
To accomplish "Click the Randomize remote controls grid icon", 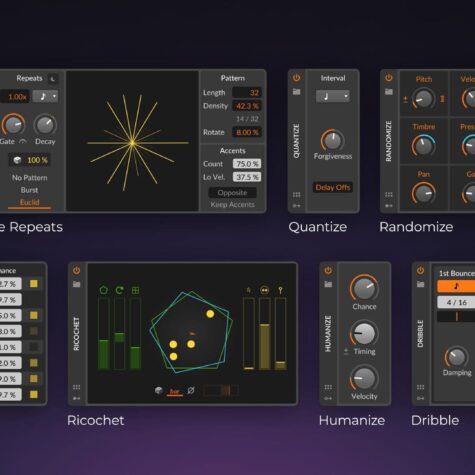I will coord(389,194).
